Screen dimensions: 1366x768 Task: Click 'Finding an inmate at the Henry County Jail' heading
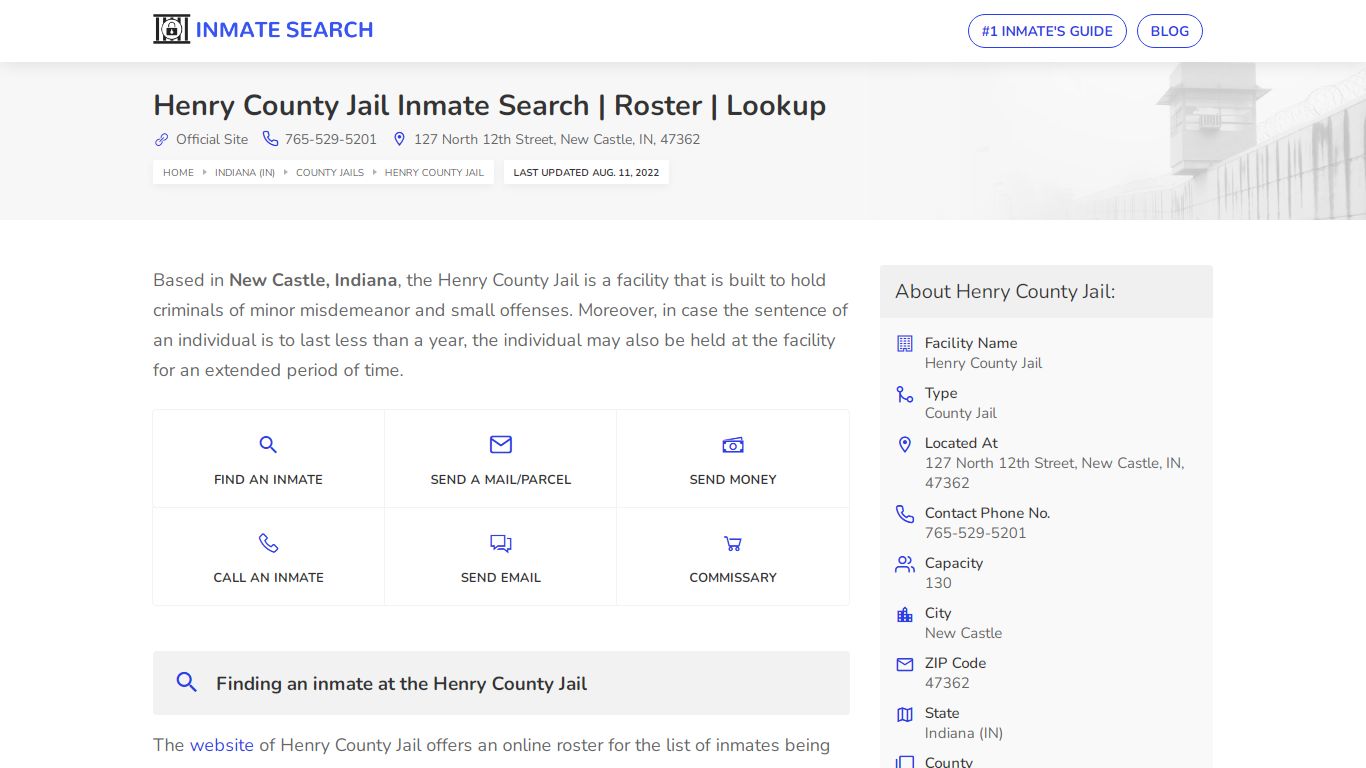401,684
